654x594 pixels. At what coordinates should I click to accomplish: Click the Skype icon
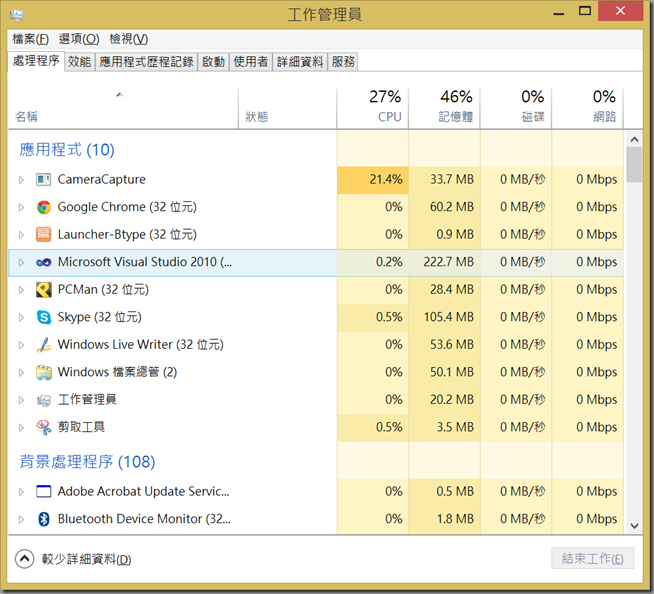(43, 317)
